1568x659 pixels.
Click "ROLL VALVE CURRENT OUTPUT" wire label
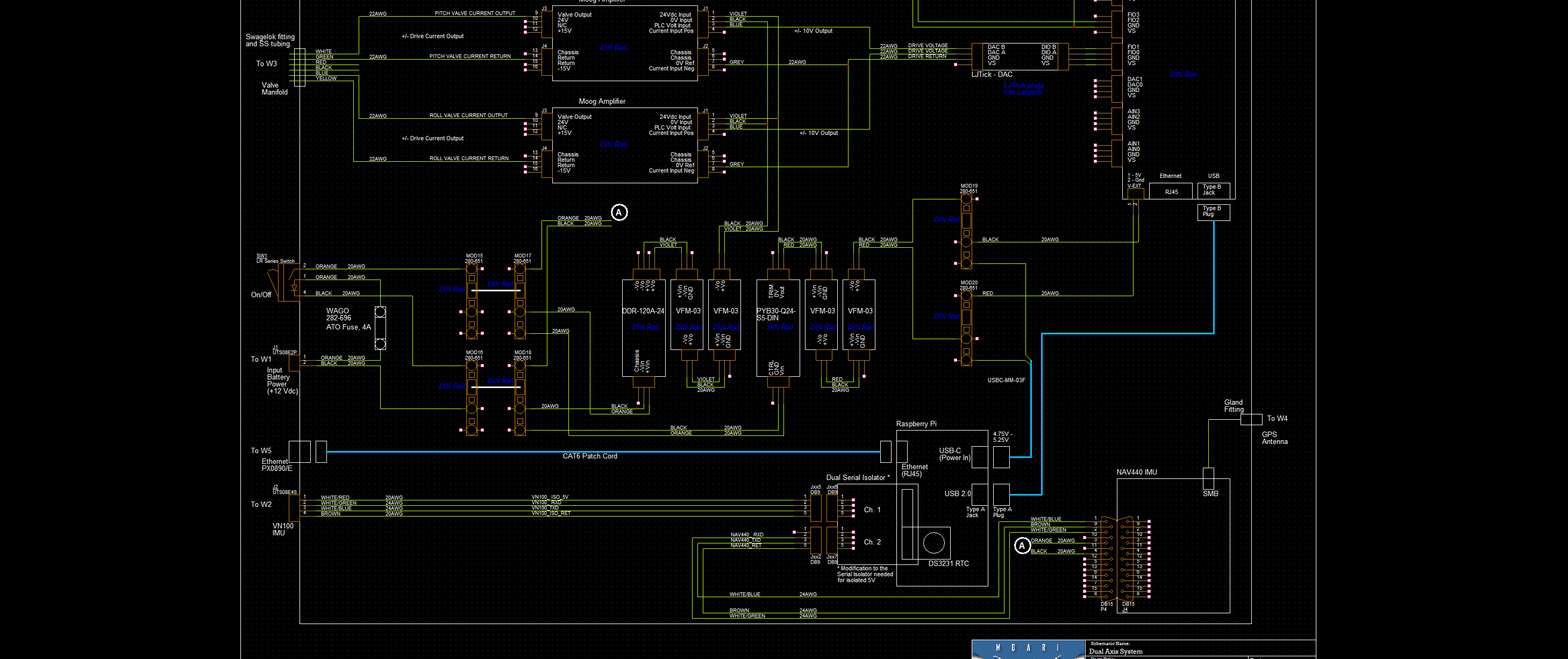click(x=469, y=116)
